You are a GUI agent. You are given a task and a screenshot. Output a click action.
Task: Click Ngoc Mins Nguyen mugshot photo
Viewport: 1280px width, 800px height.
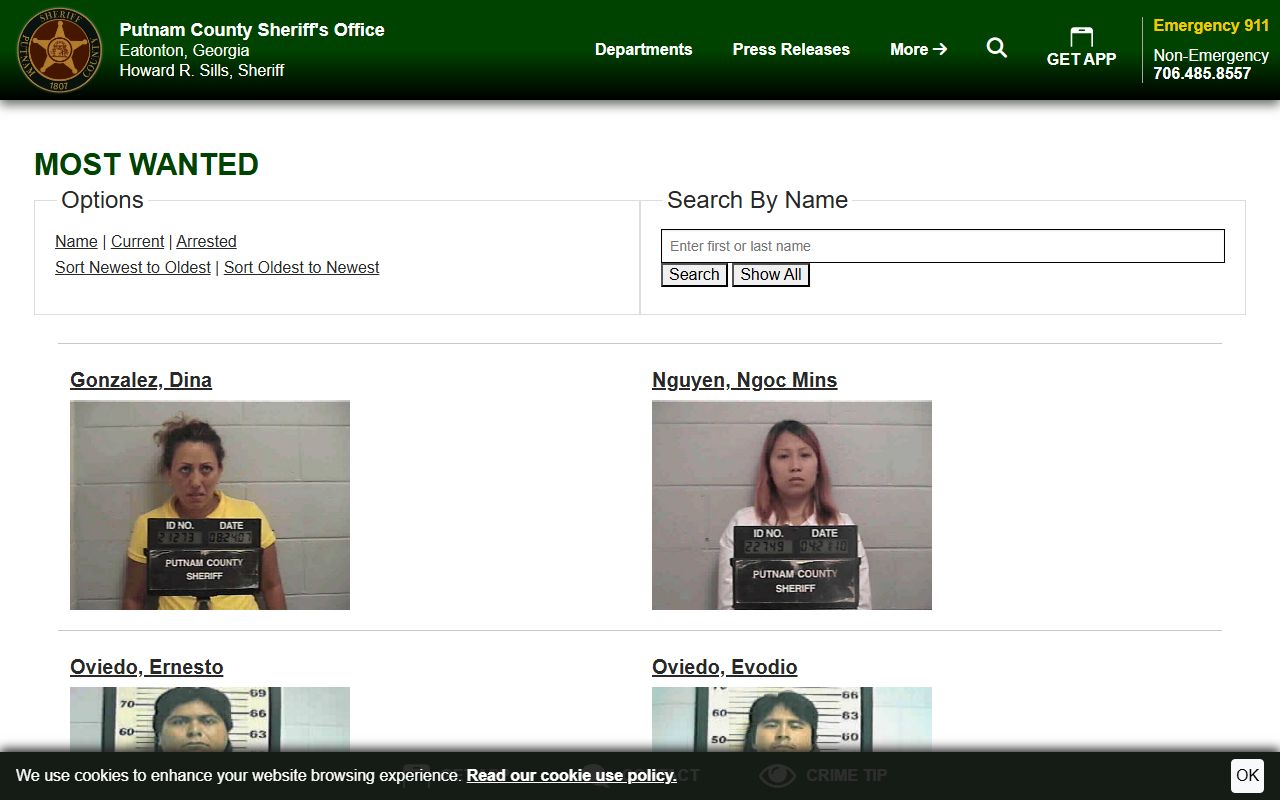tap(792, 505)
